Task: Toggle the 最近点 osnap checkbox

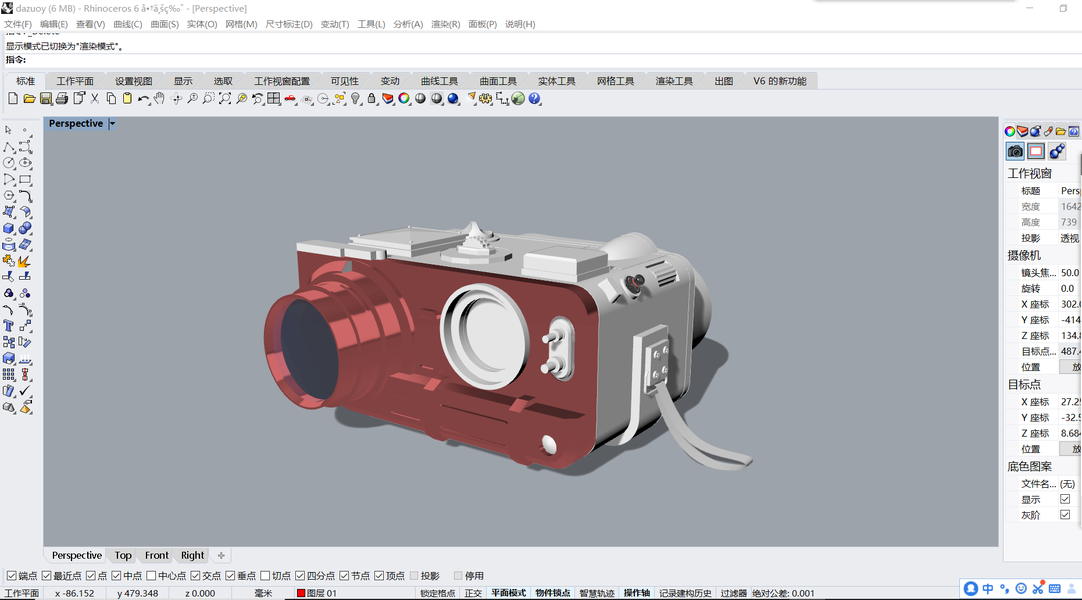Action: pos(46,575)
